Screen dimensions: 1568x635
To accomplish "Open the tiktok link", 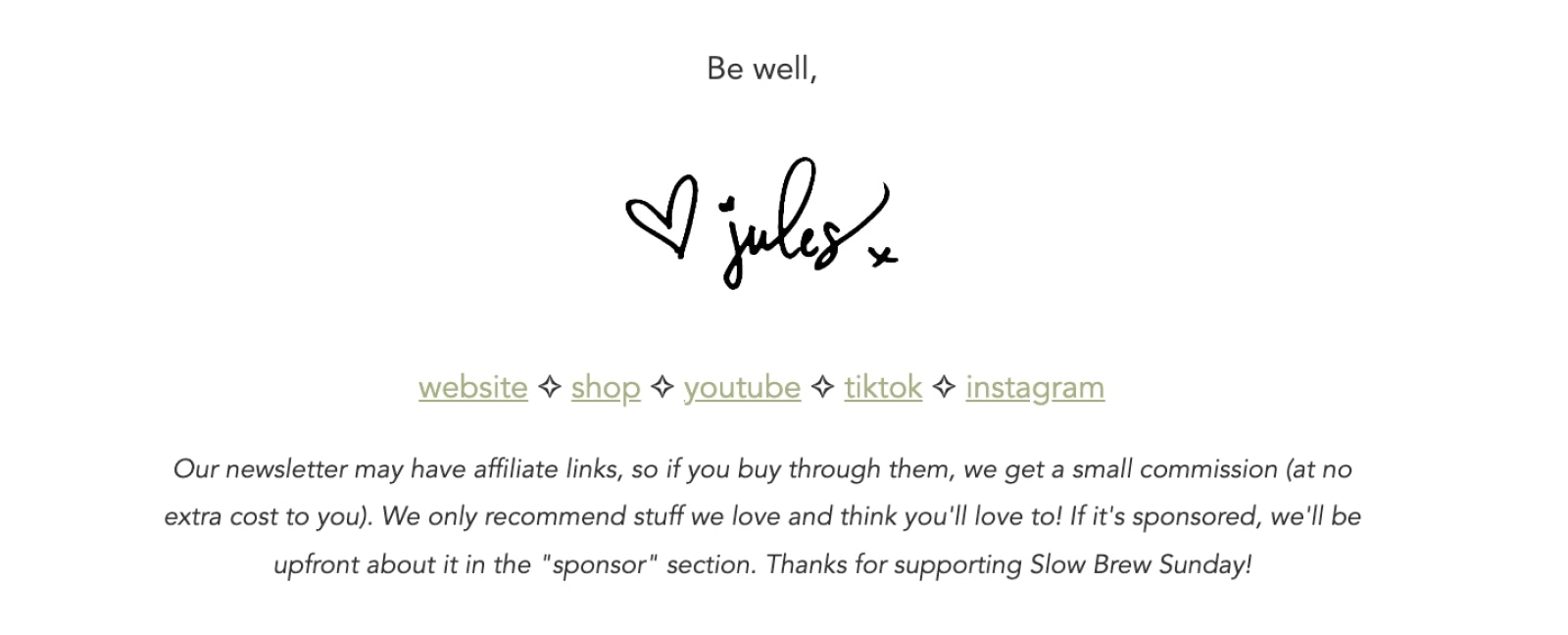I will (883, 388).
